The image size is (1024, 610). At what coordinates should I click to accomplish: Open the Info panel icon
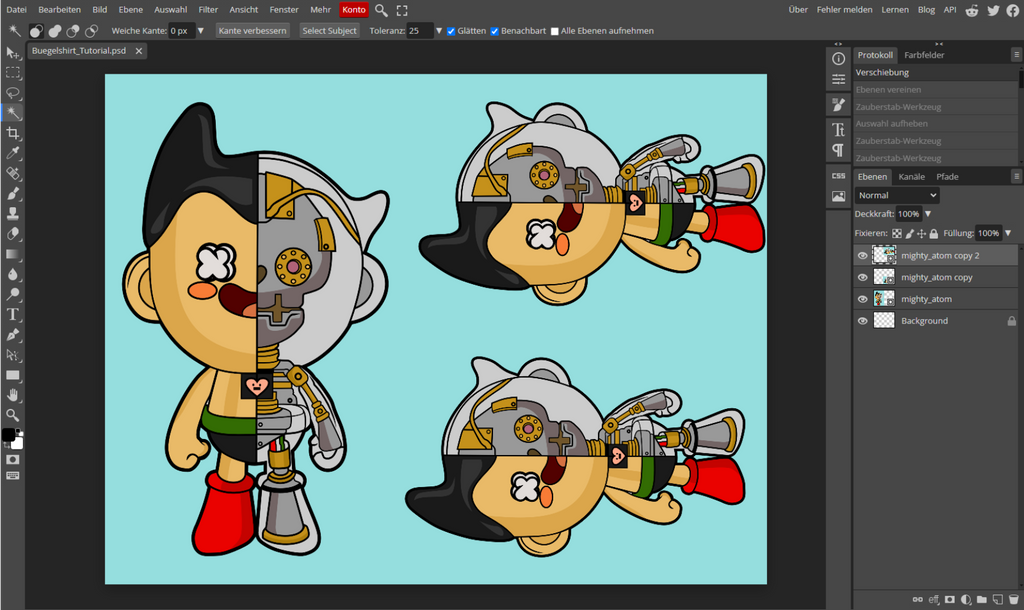[x=839, y=59]
